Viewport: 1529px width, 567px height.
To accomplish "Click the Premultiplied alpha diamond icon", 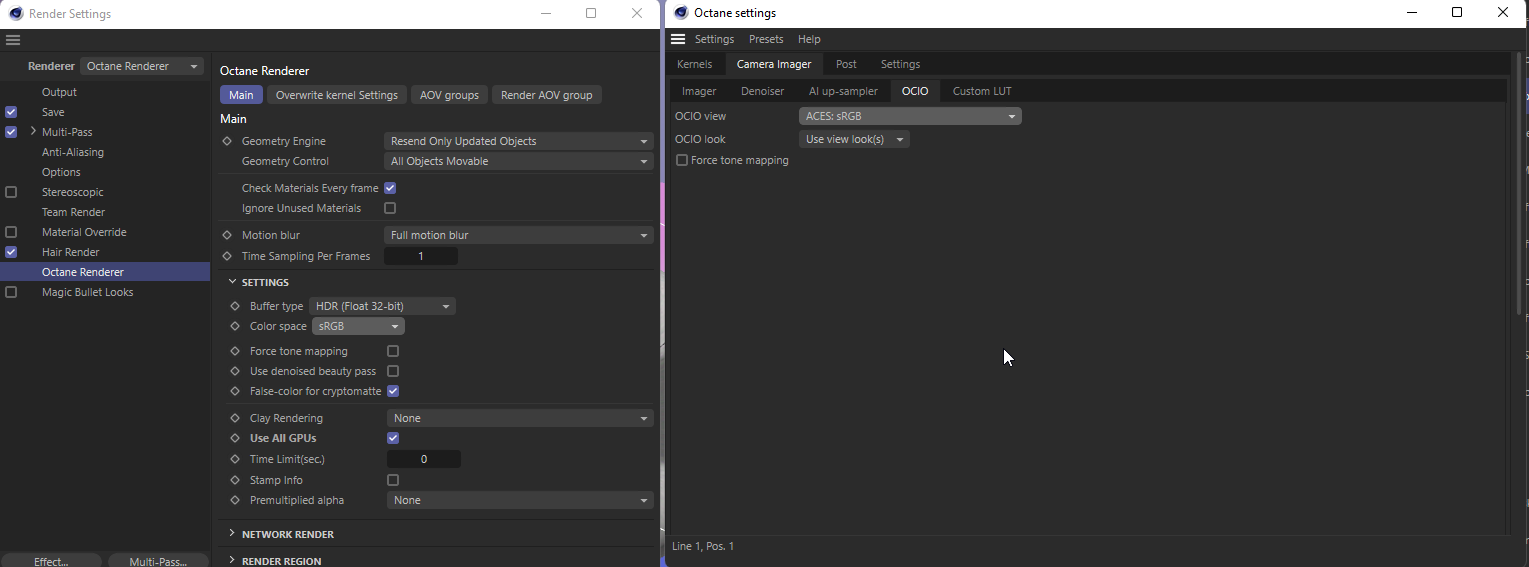I will tap(235, 500).
